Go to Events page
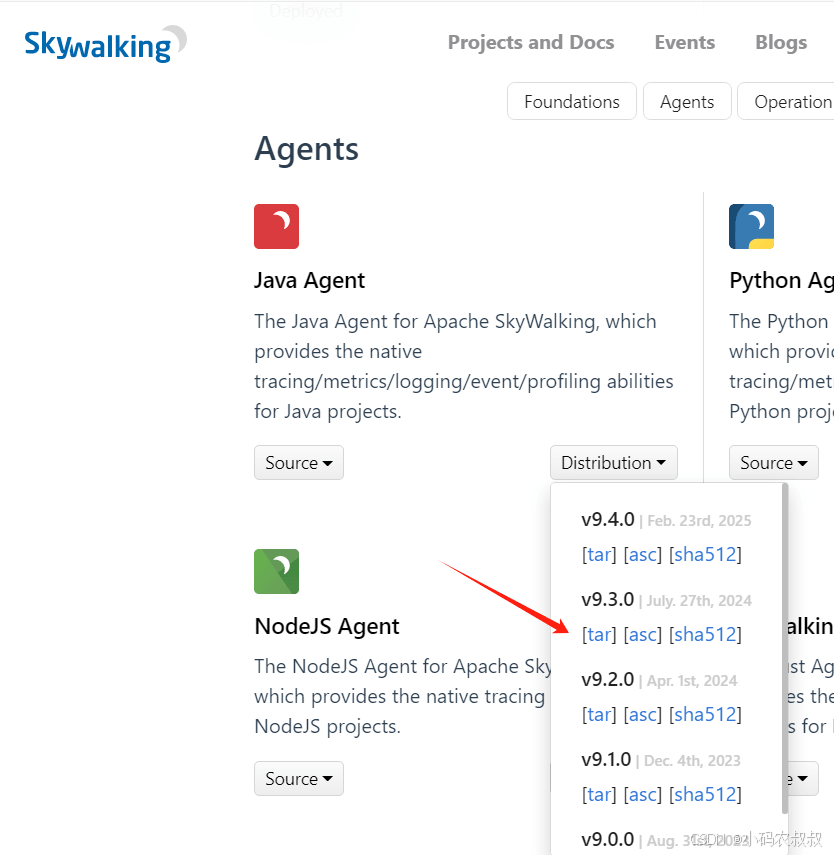This screenshot has height=855, width=834. pos(685,43)
